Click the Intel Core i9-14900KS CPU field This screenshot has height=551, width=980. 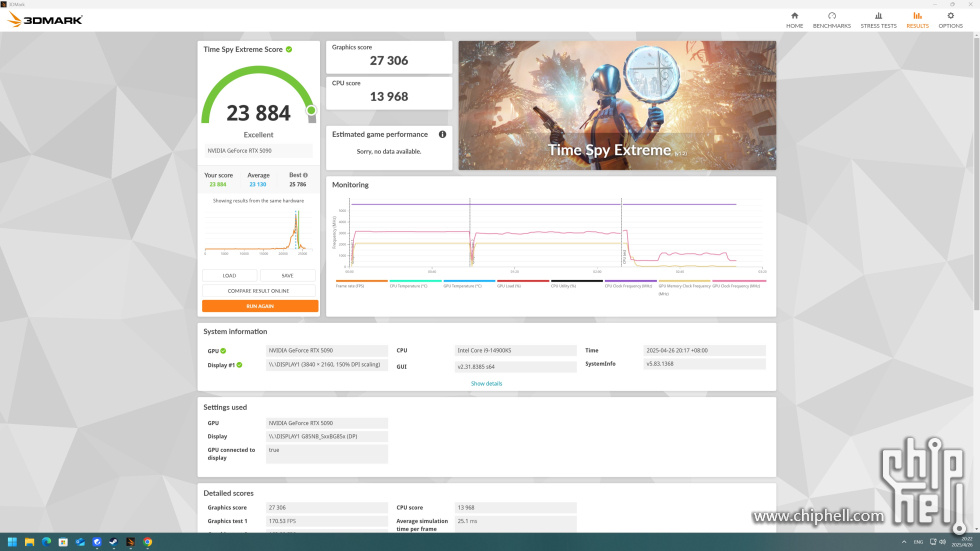click(516, 350)
